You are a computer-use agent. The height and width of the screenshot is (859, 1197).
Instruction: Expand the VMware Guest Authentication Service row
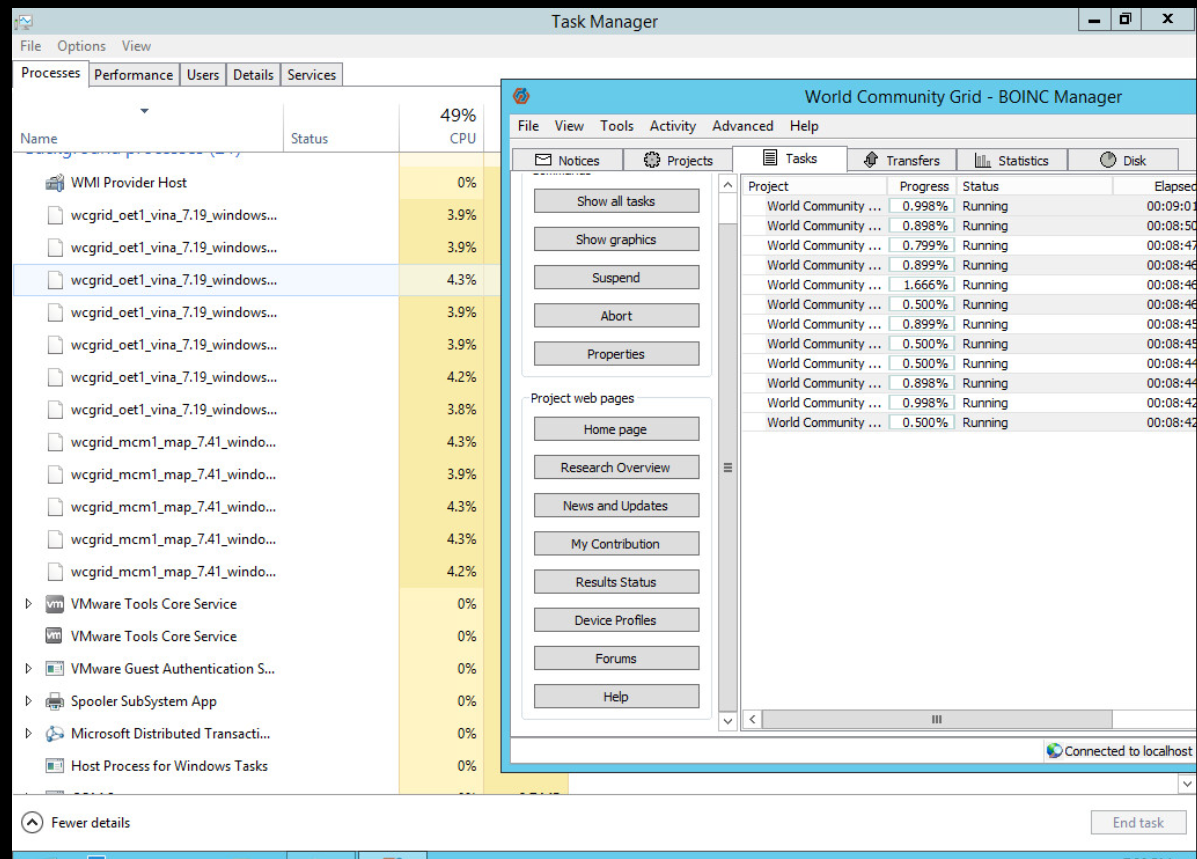click(x=28, y=669)
